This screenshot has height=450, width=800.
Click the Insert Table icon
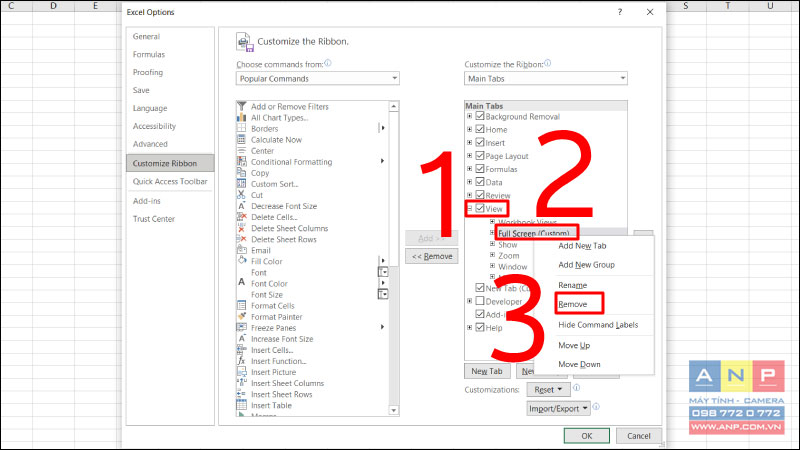click(242, 405)
